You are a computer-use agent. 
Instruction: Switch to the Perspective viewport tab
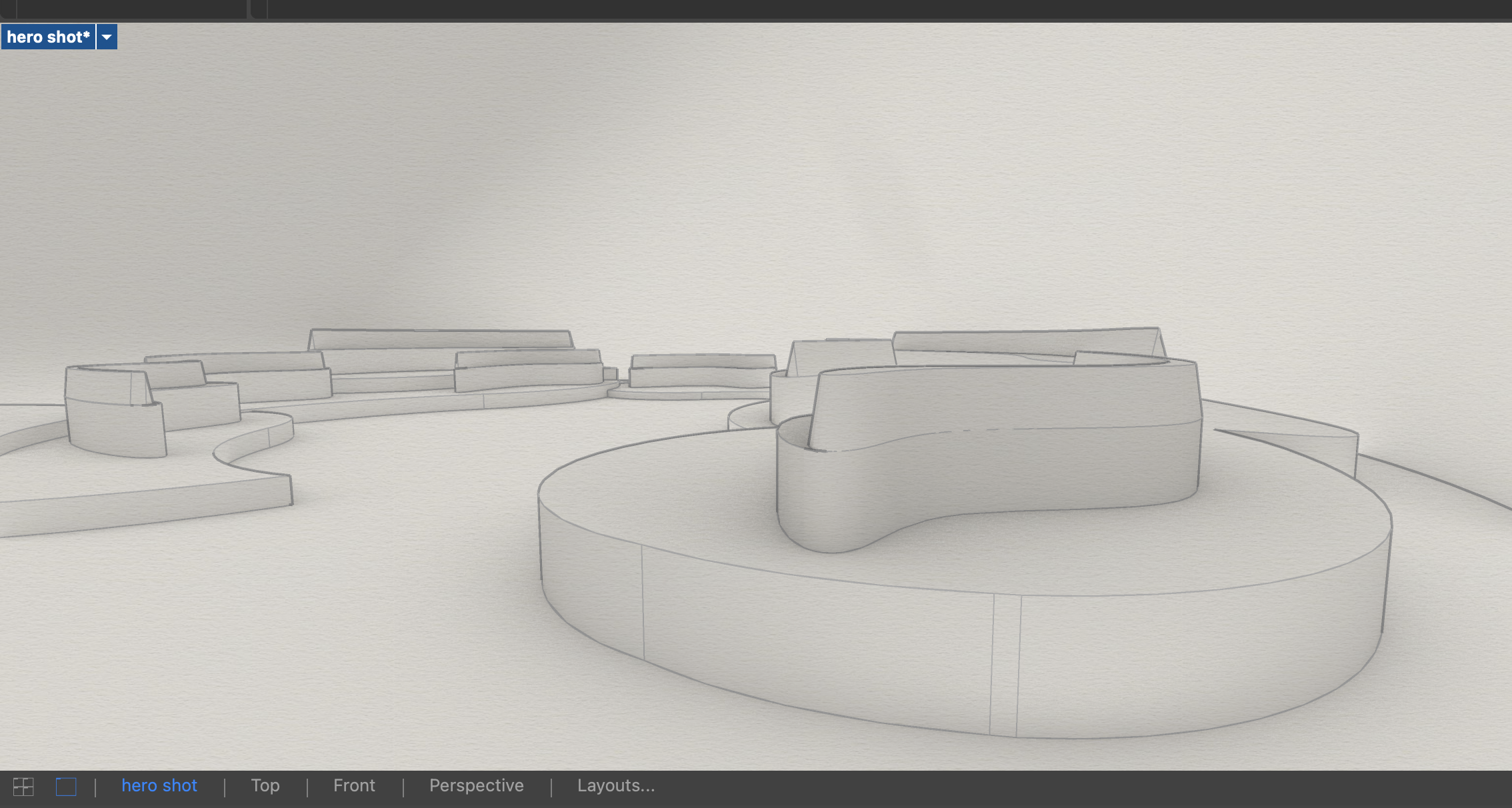tap(476, 785)
